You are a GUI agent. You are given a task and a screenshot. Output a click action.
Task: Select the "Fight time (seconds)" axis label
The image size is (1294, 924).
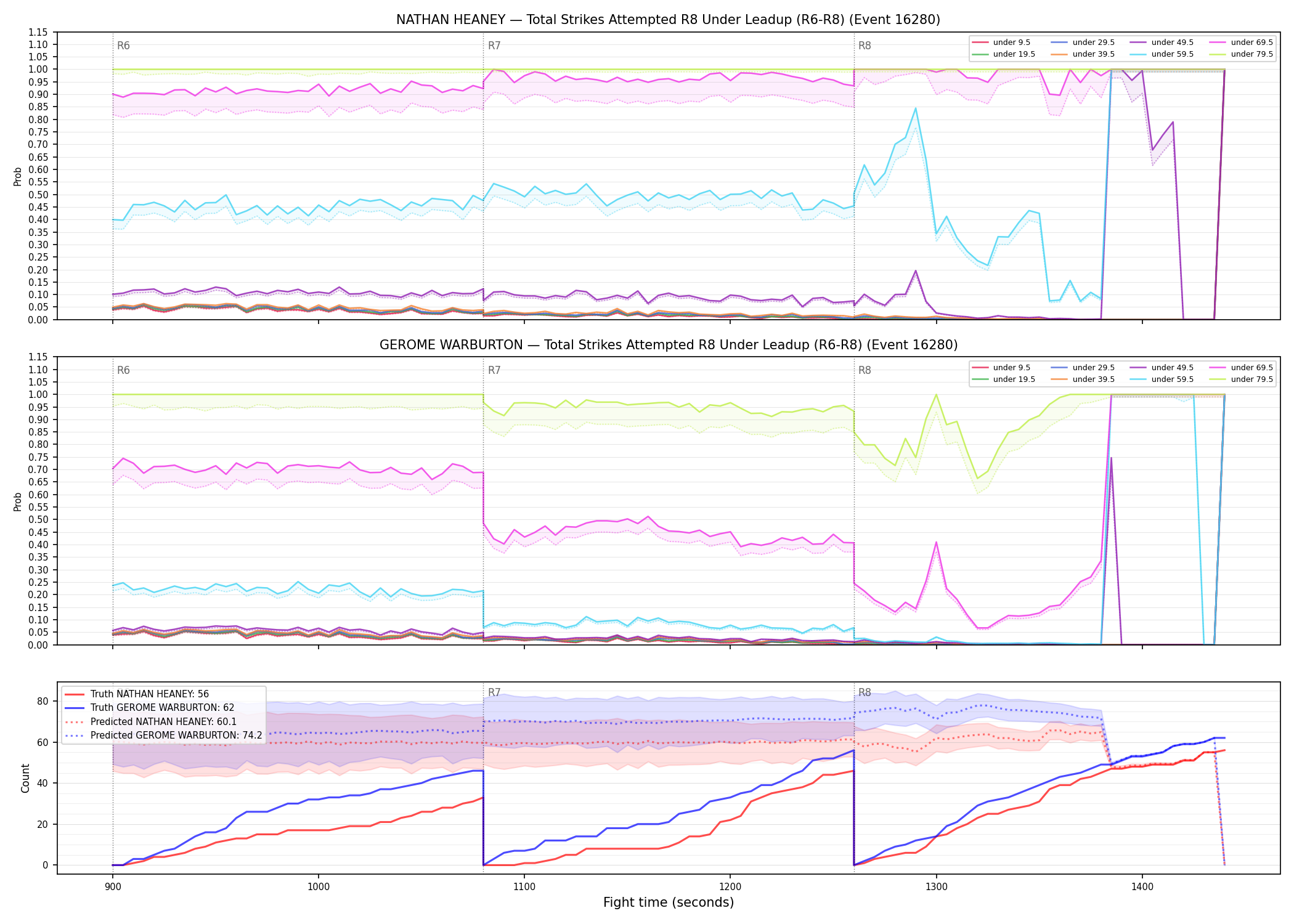(x=669, y=902)
